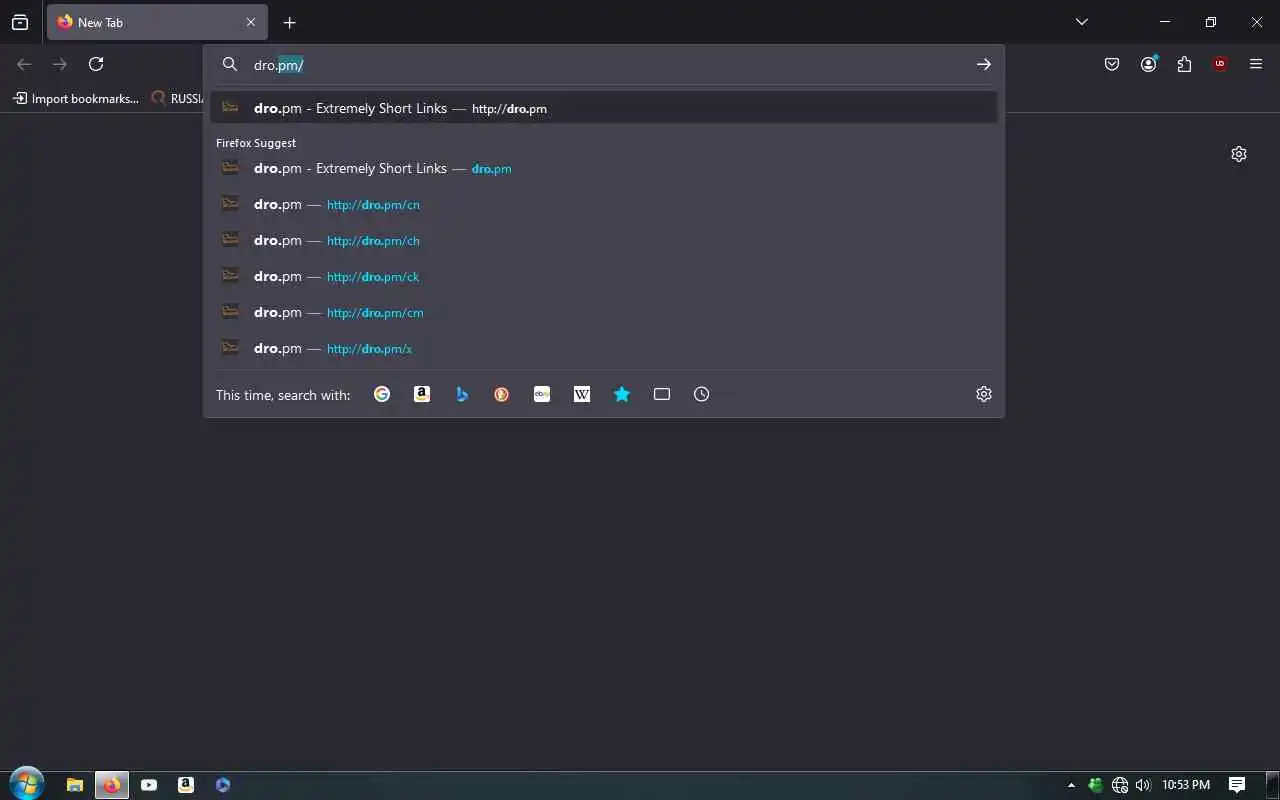Personalize New Tab with gear icon

click(1239, 154)
